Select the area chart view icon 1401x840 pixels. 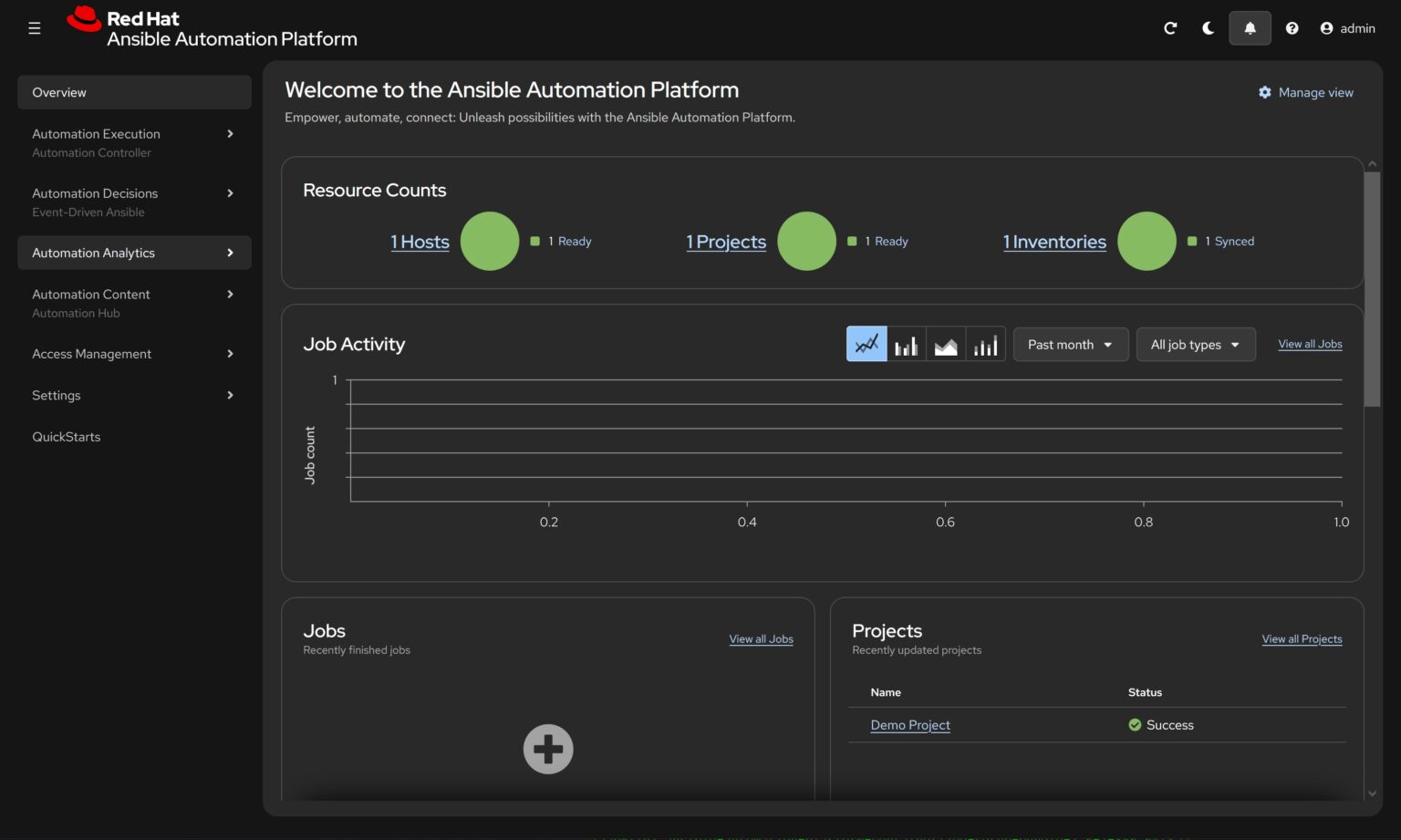pos(946,344)
